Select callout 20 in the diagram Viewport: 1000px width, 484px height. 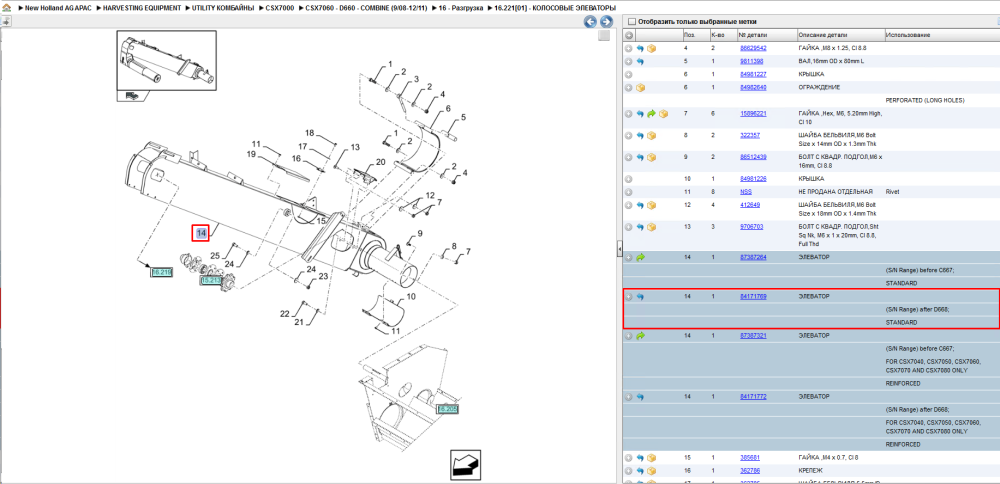tap(380, 162)
